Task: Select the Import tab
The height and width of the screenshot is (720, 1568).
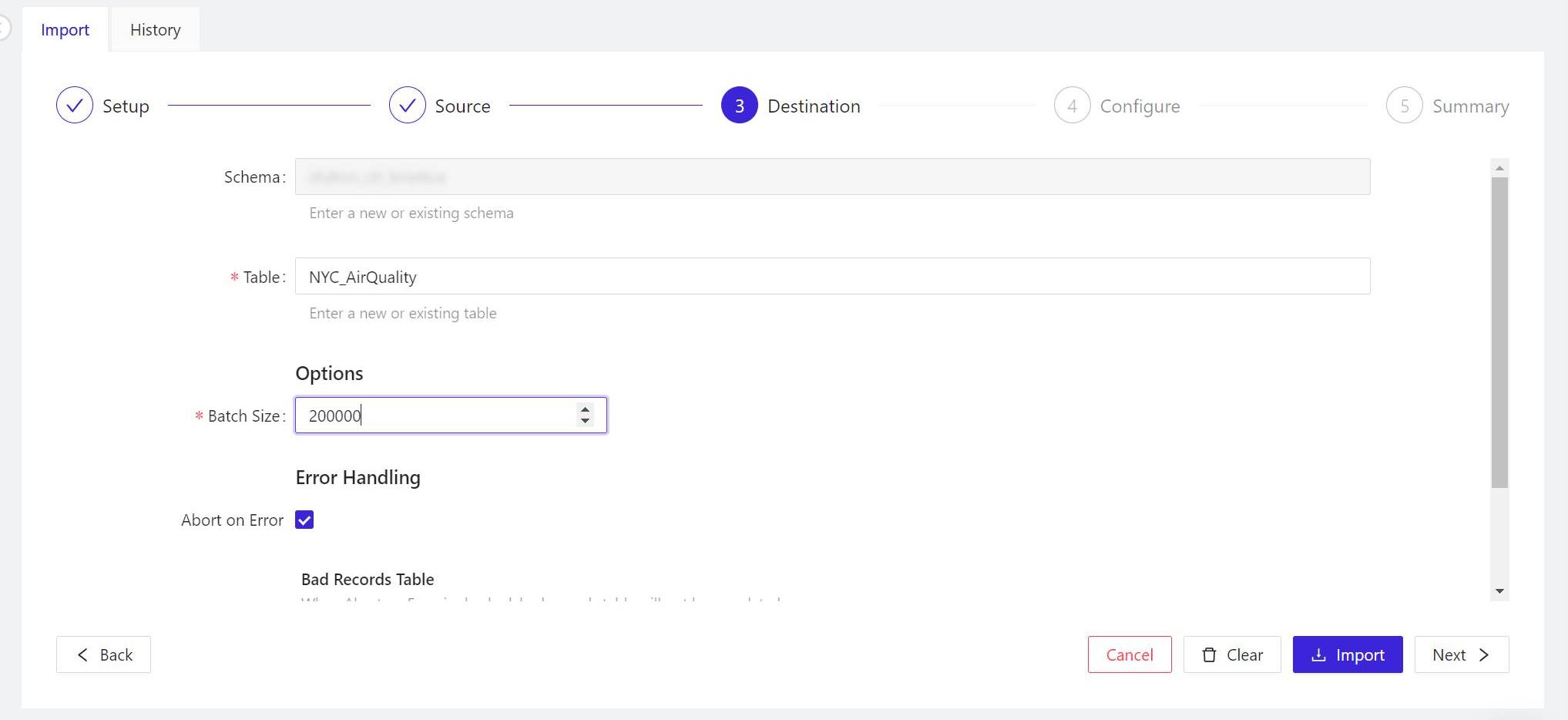Action: [x=65, y=30]
